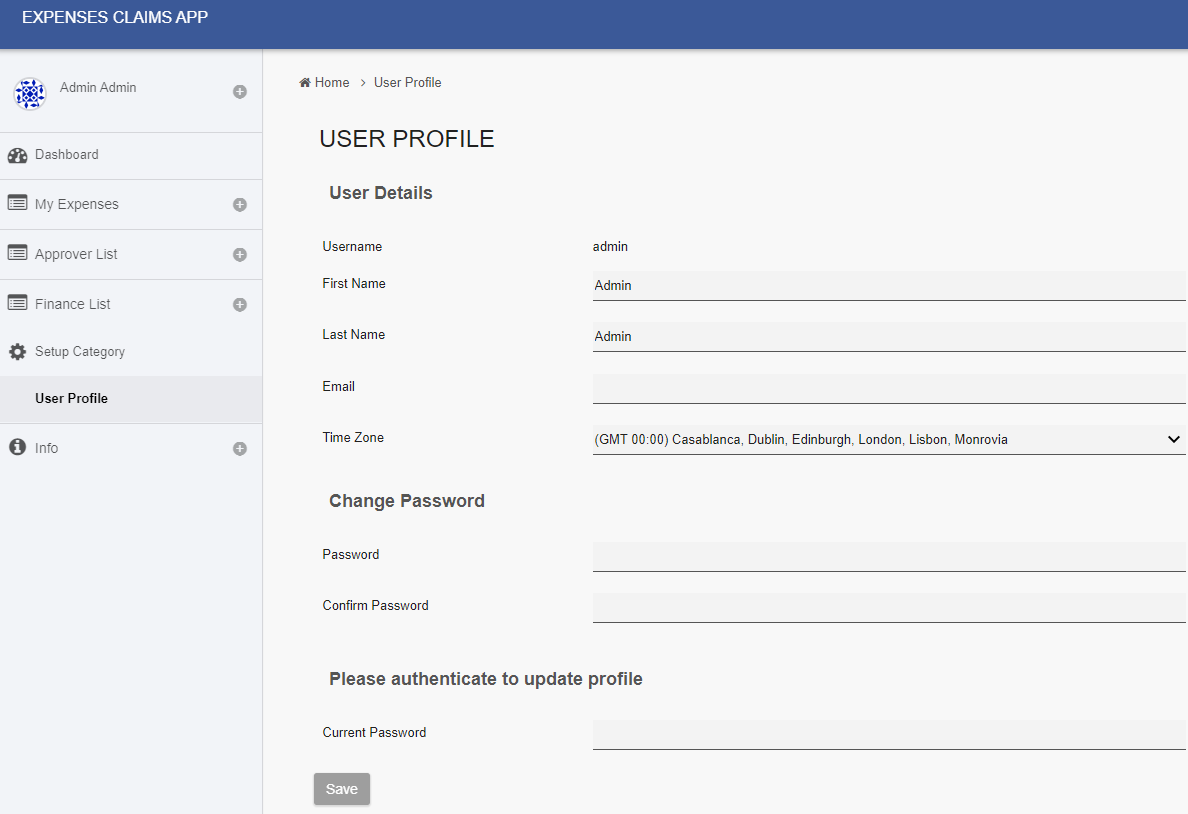Click the Home breadcrumb house icon
This screenshot has height=814, width=1188.
[305, 83]
